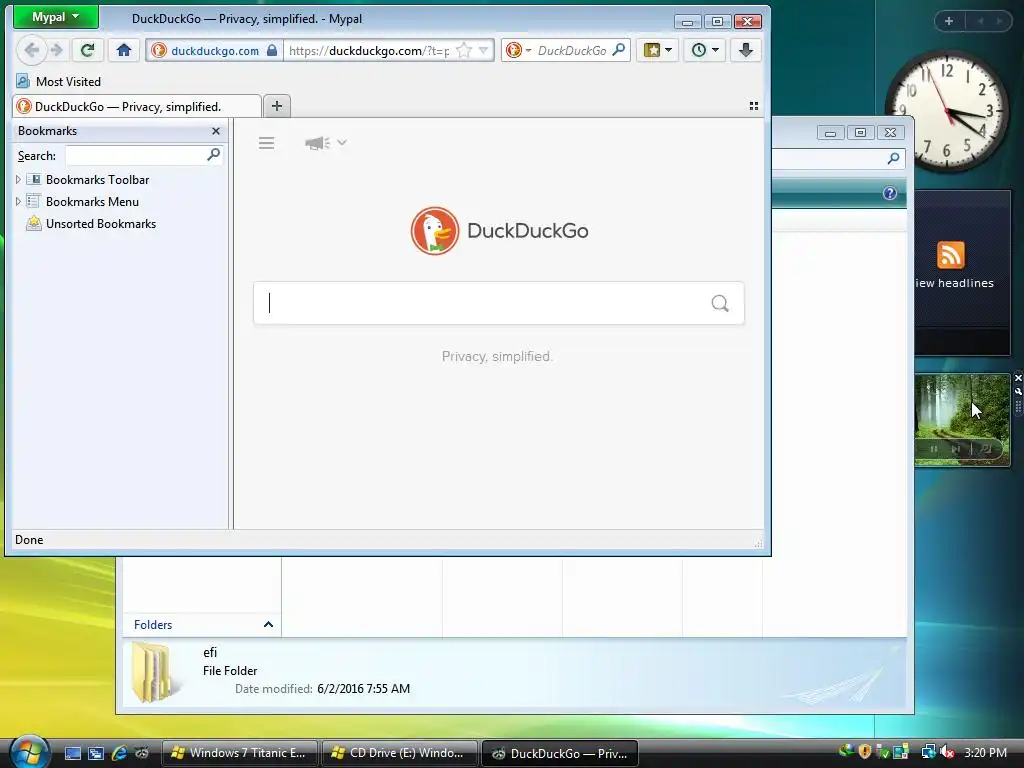Click Show Desktop quick launch icon
The height and width of the screenshot is (768, 1024).
pyautogui.click(x=72, y=753)
